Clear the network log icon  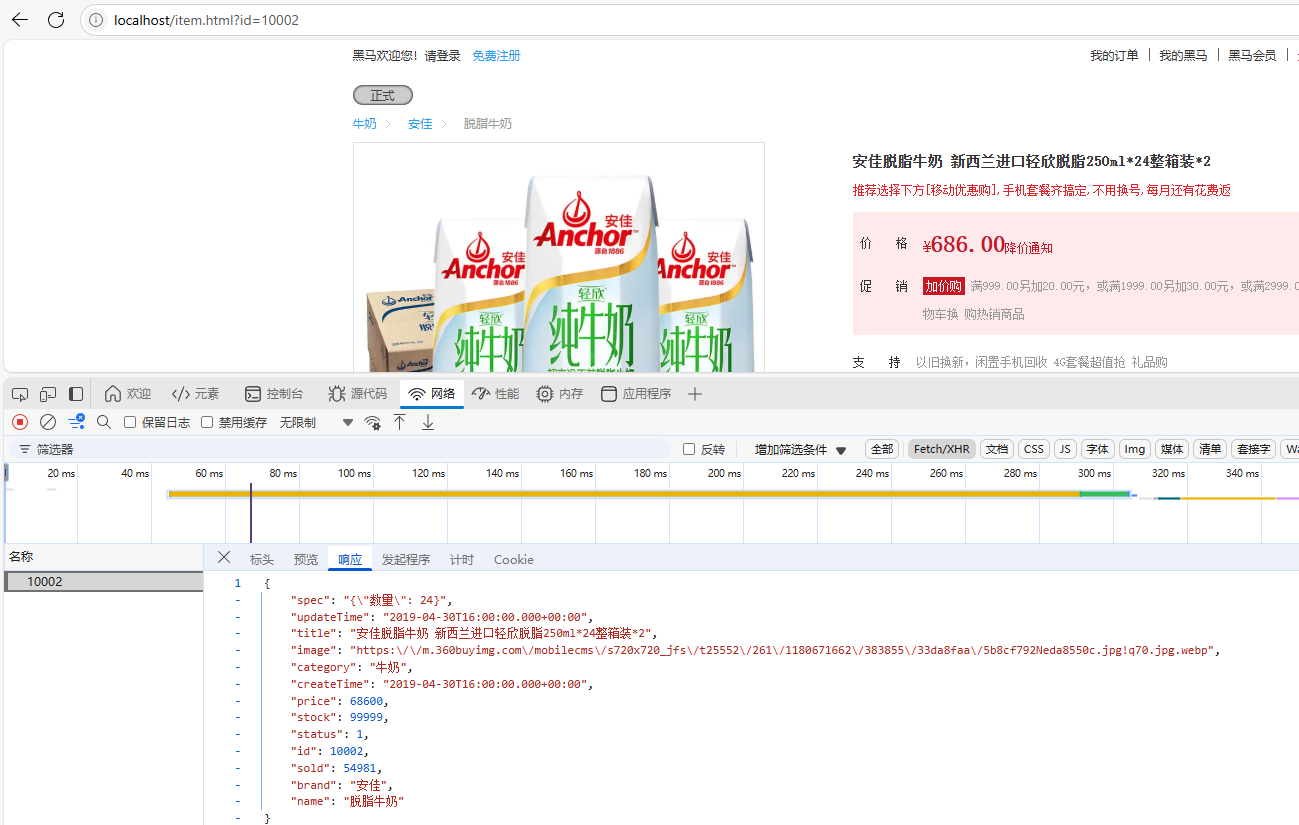[47, 422]
